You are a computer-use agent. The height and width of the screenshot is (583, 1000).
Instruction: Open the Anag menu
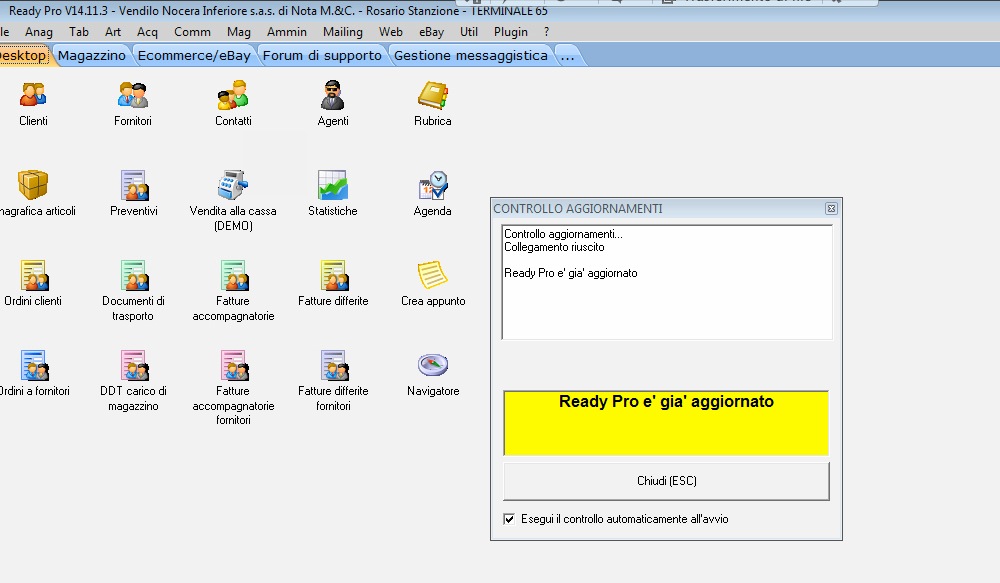pos(39,32)
